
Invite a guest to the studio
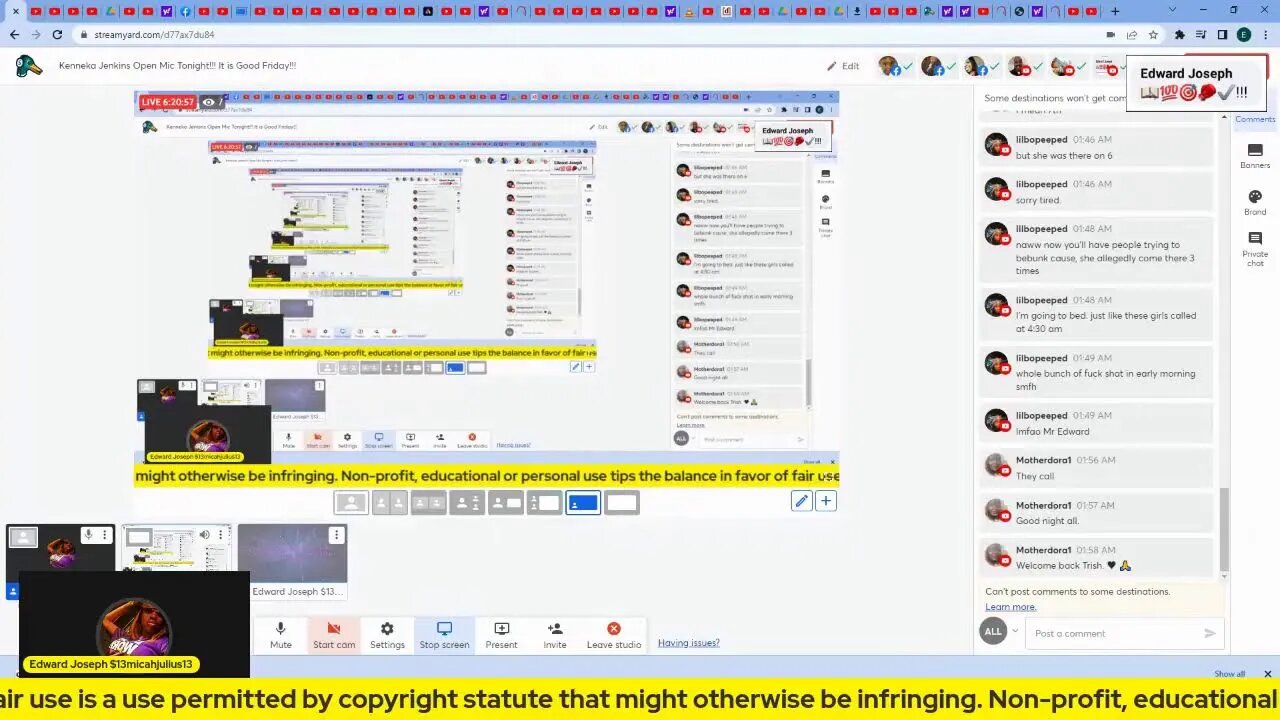(555, 635)
